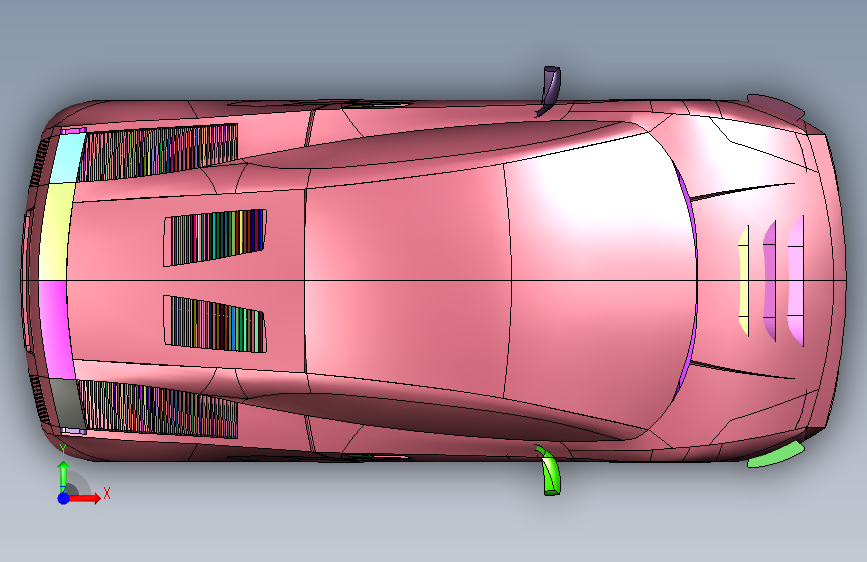Select the central roof panel surface

point(408,280)
